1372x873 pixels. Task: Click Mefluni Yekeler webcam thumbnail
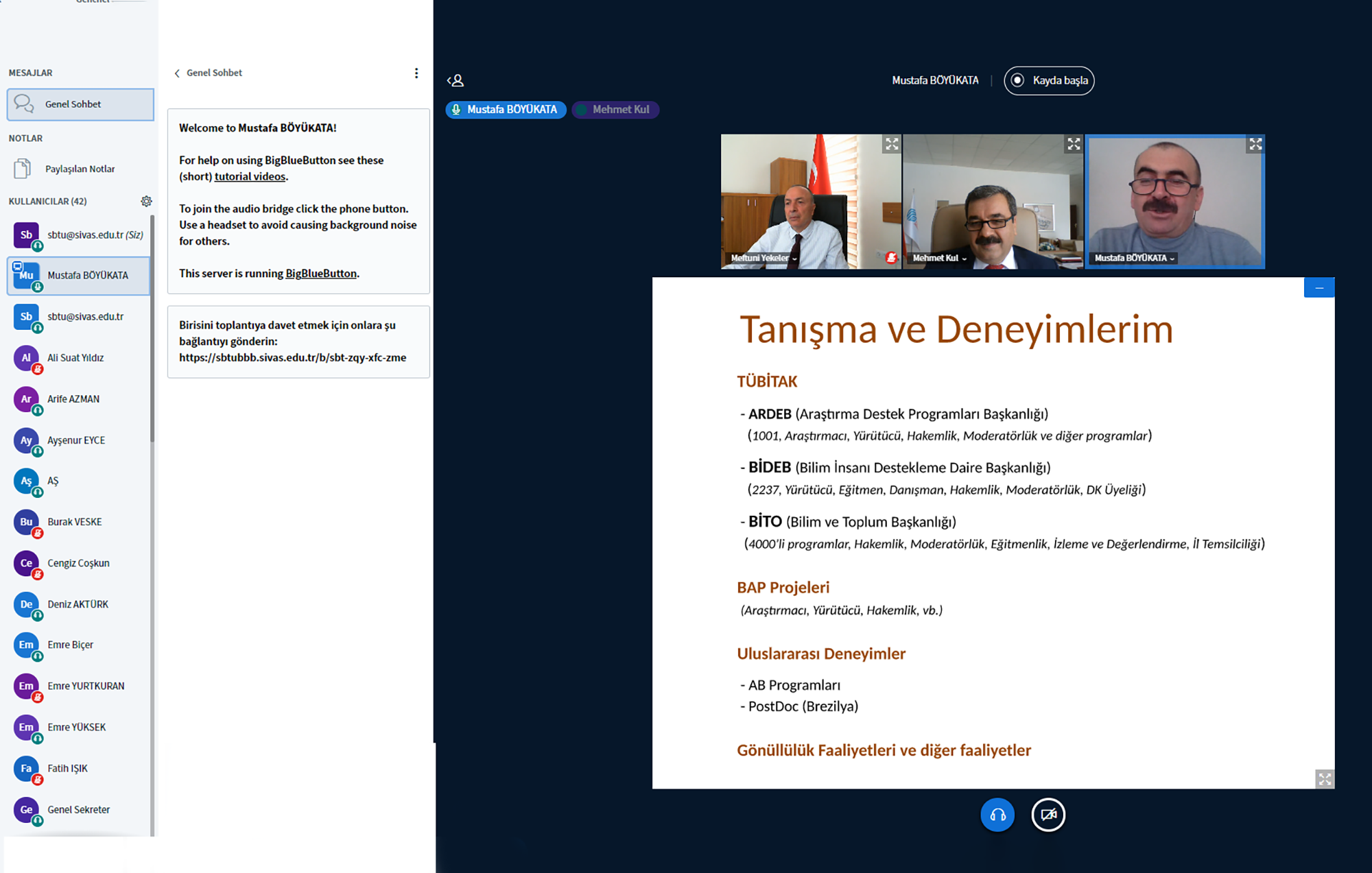[x=811, y=202]
